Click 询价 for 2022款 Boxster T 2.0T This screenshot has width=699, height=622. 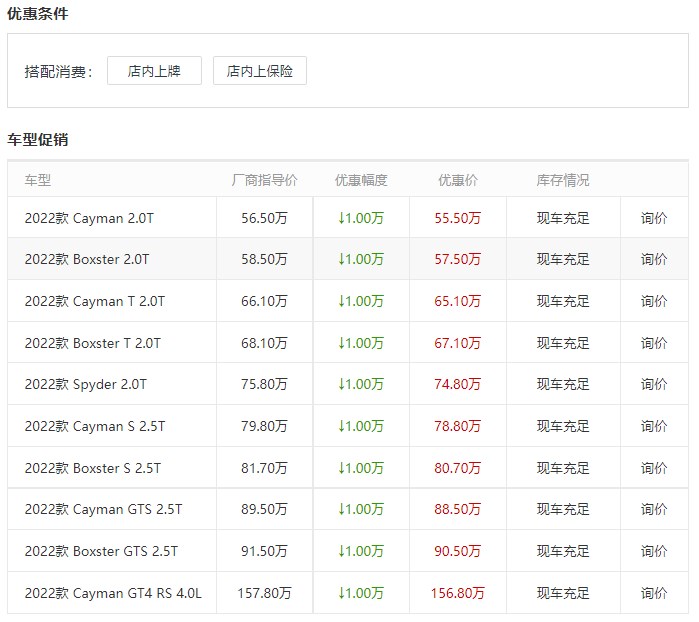[654, 343]
